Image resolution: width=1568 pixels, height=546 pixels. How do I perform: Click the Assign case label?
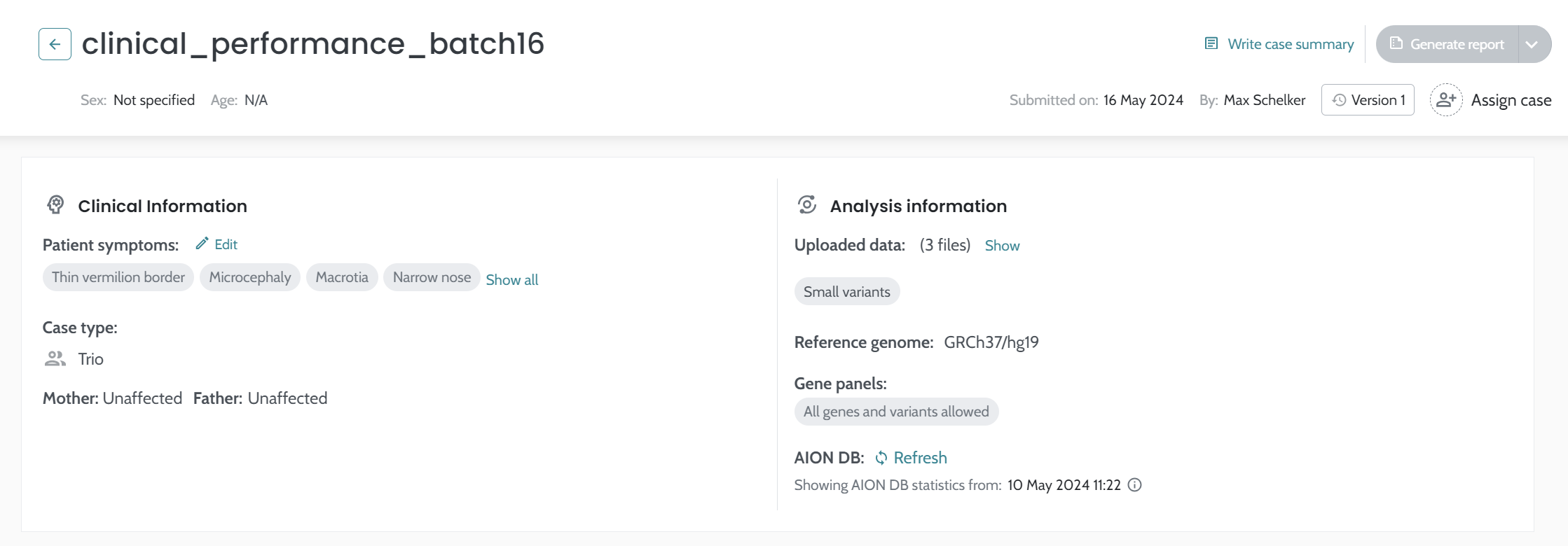pos(1511,100)
